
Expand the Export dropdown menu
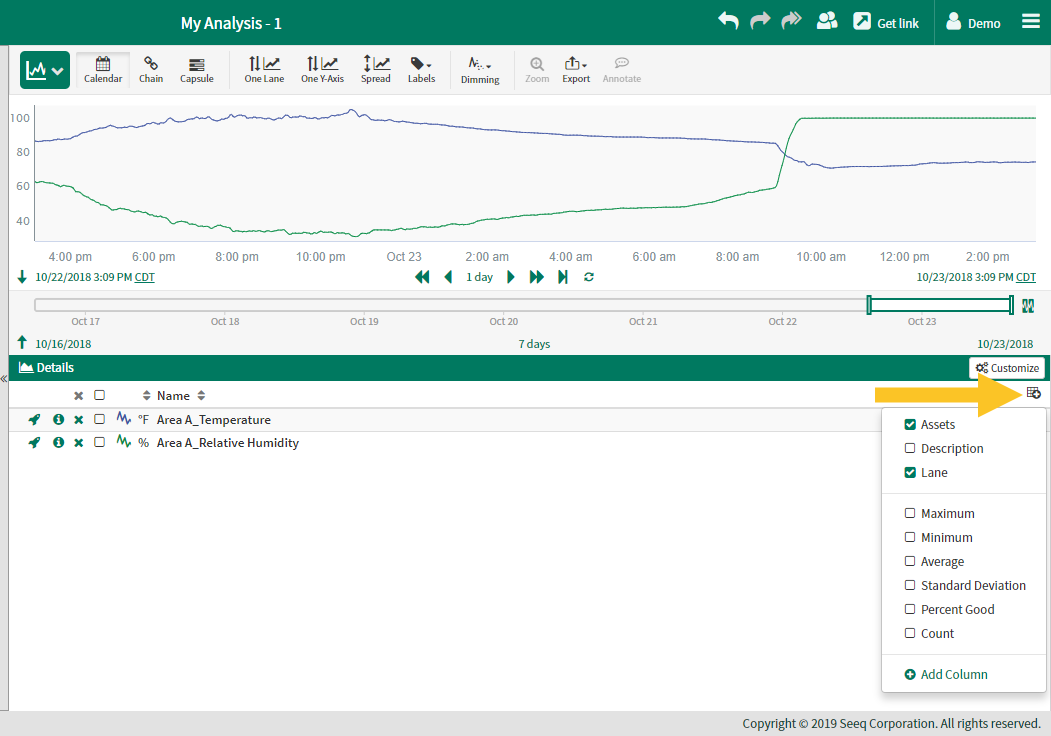pos(576,70)
